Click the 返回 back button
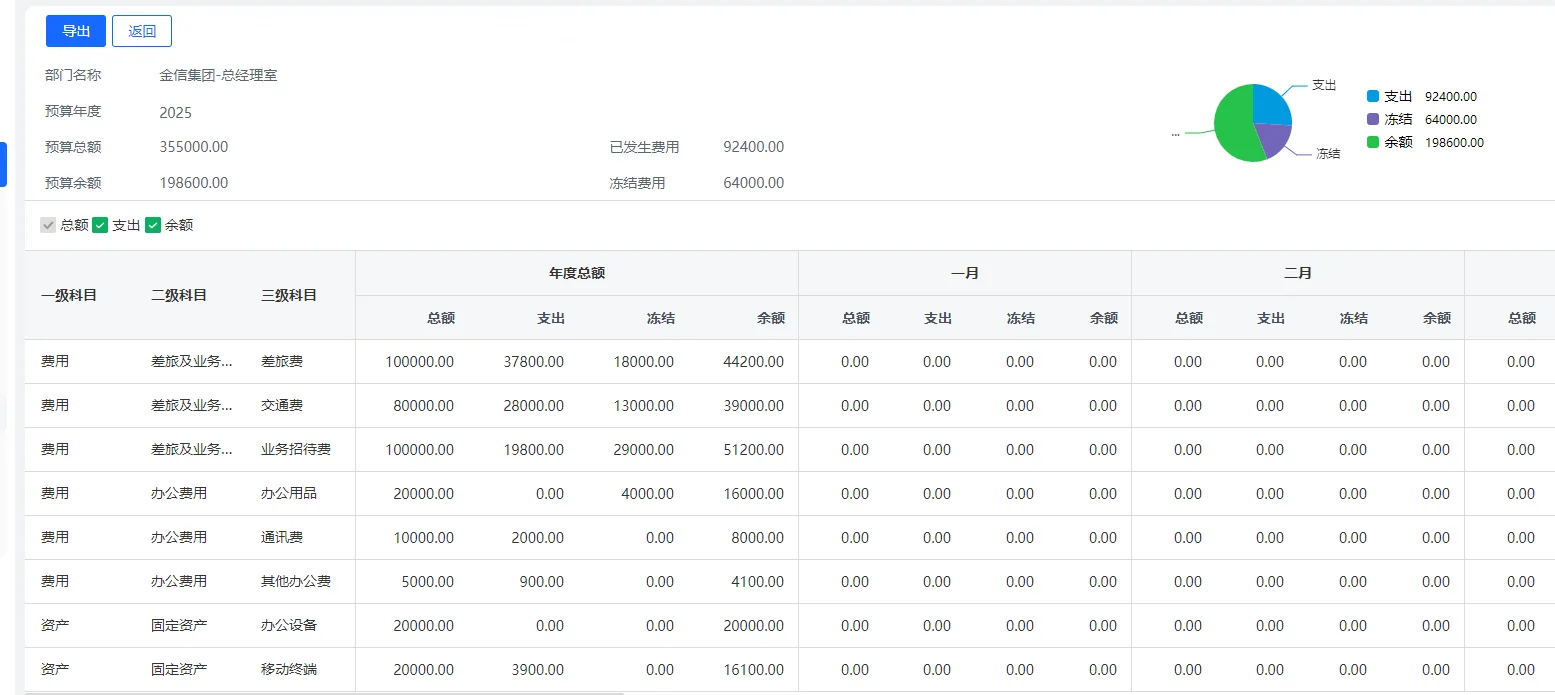 (x=142, y=31)
